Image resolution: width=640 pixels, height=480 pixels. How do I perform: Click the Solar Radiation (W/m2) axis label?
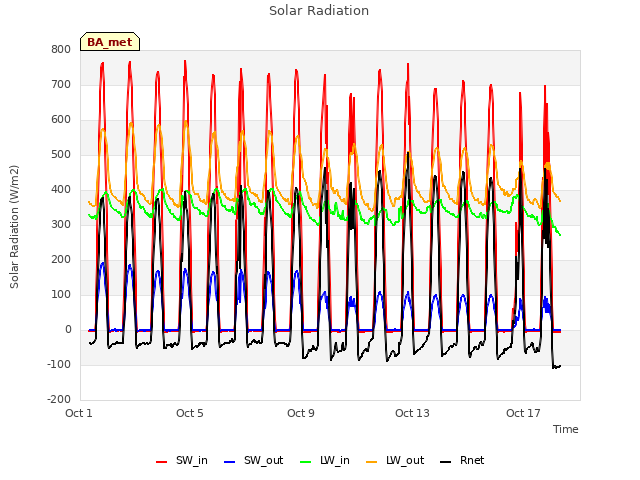coord(14,227)
